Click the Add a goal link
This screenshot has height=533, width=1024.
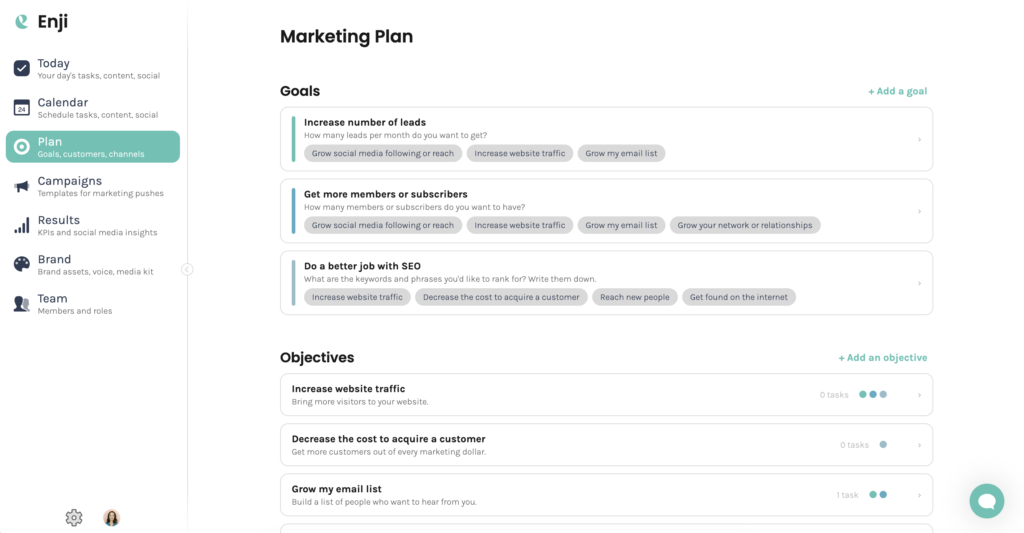pyautogui.click(x=897, y=91)
